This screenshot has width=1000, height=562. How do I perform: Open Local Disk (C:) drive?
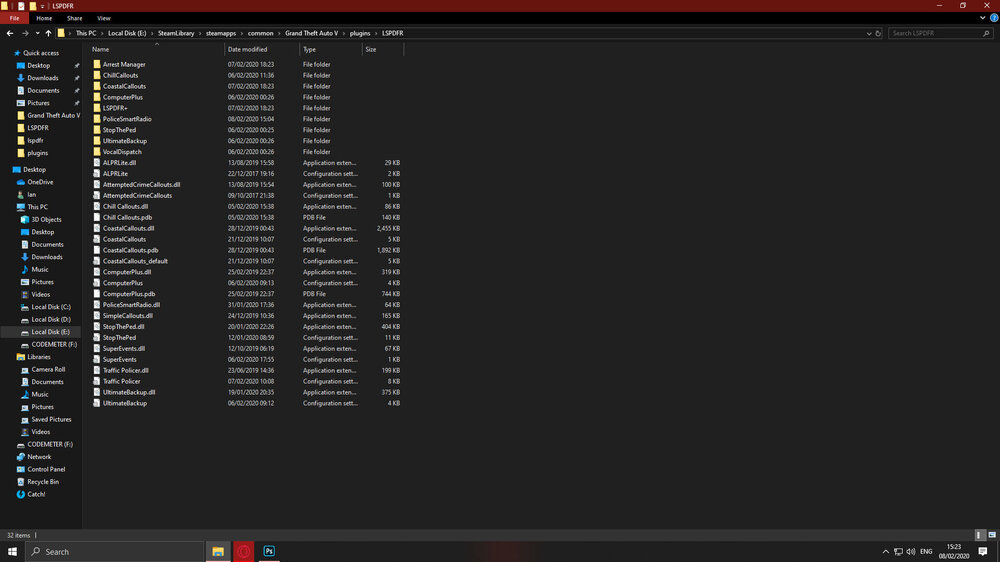tap(50, 307)
